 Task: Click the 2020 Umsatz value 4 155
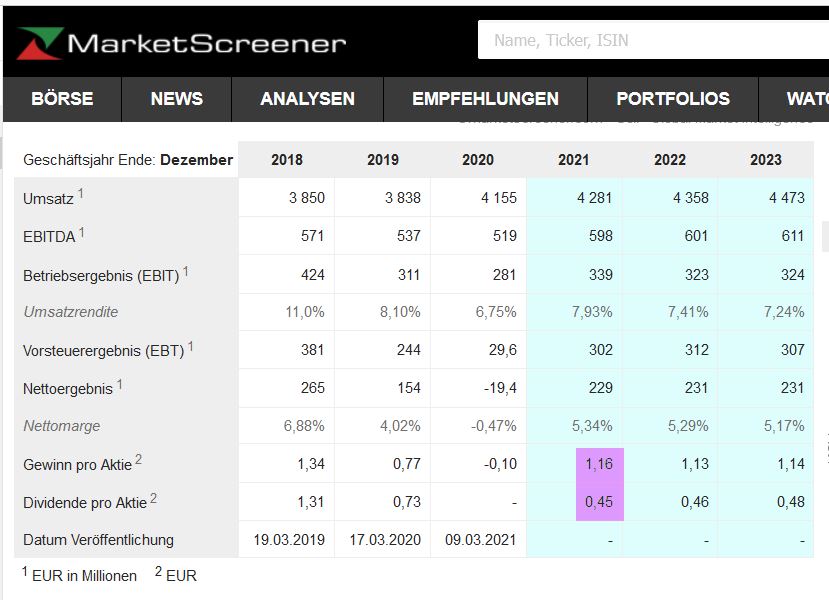(498, 198)
